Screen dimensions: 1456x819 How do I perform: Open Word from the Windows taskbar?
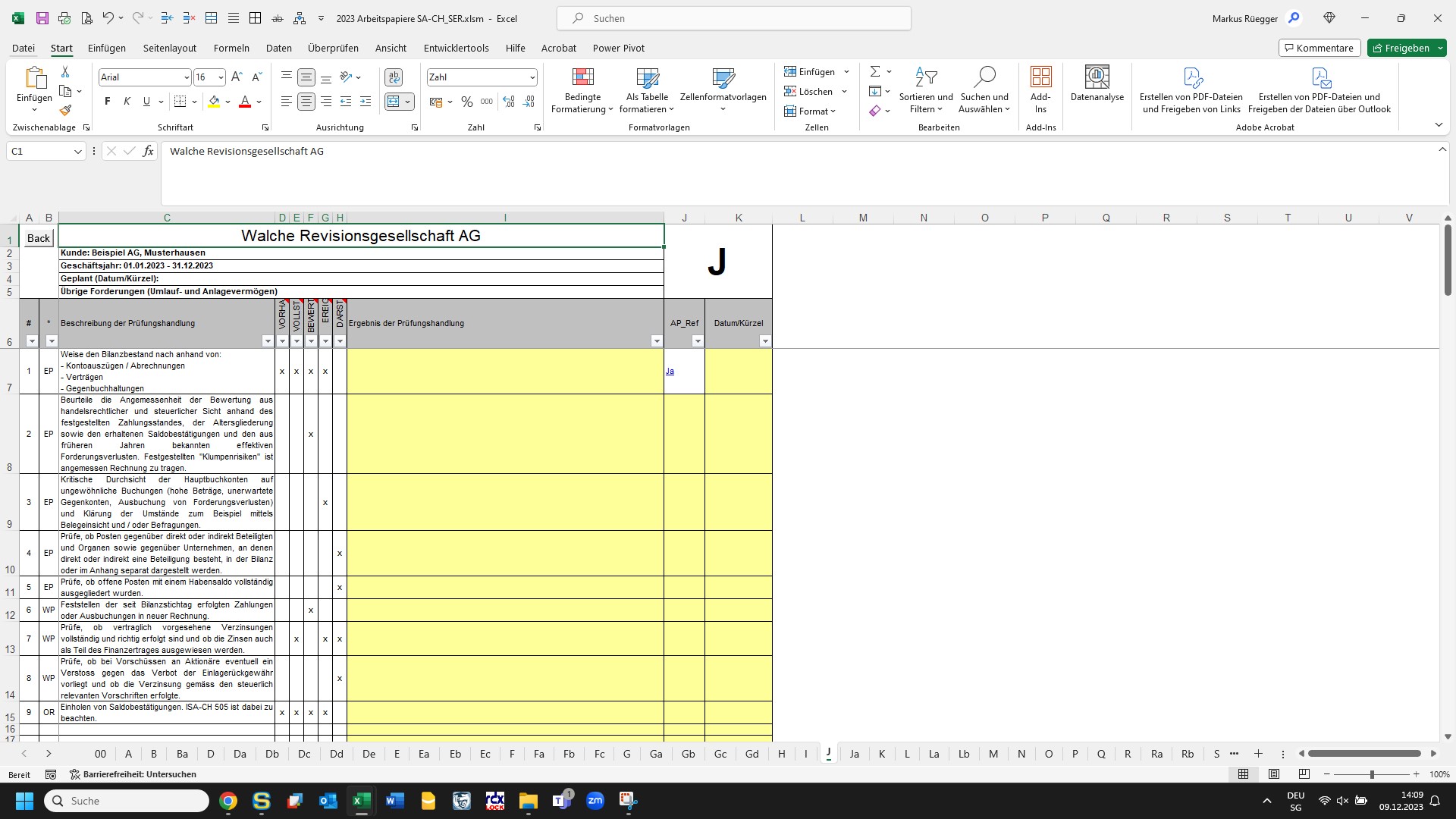pos(395,801)
